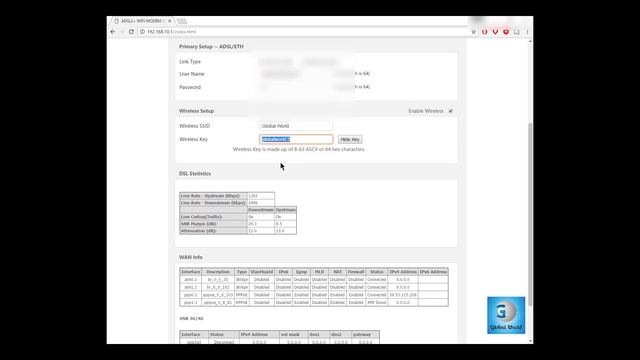Image resolution: width=640 pixels, height=360 pixels.
Task: Click the 'ppp1.1' interface cell
Action: (191, 302)
